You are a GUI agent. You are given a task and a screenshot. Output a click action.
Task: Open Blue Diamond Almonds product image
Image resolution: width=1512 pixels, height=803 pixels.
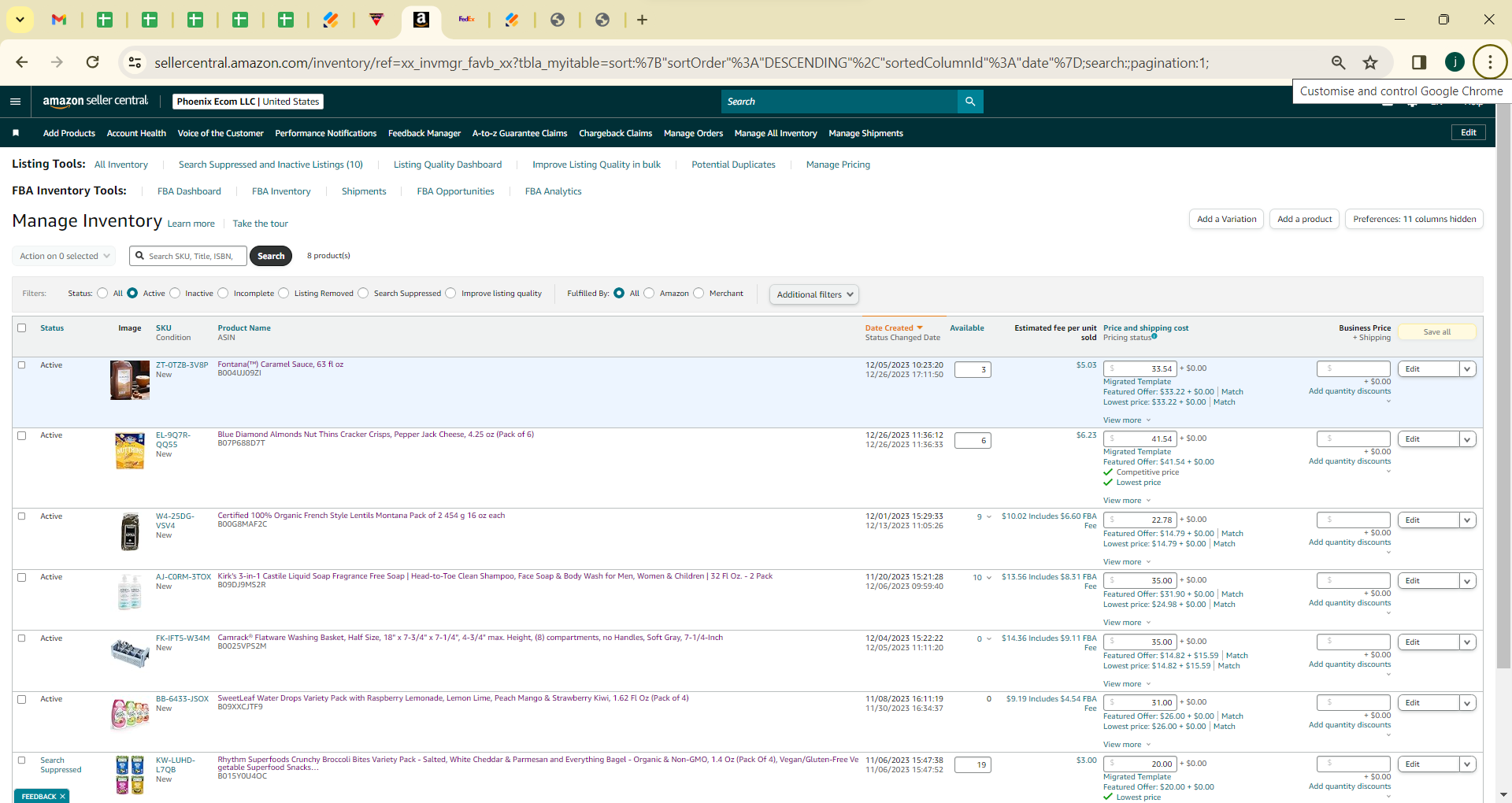130,451
